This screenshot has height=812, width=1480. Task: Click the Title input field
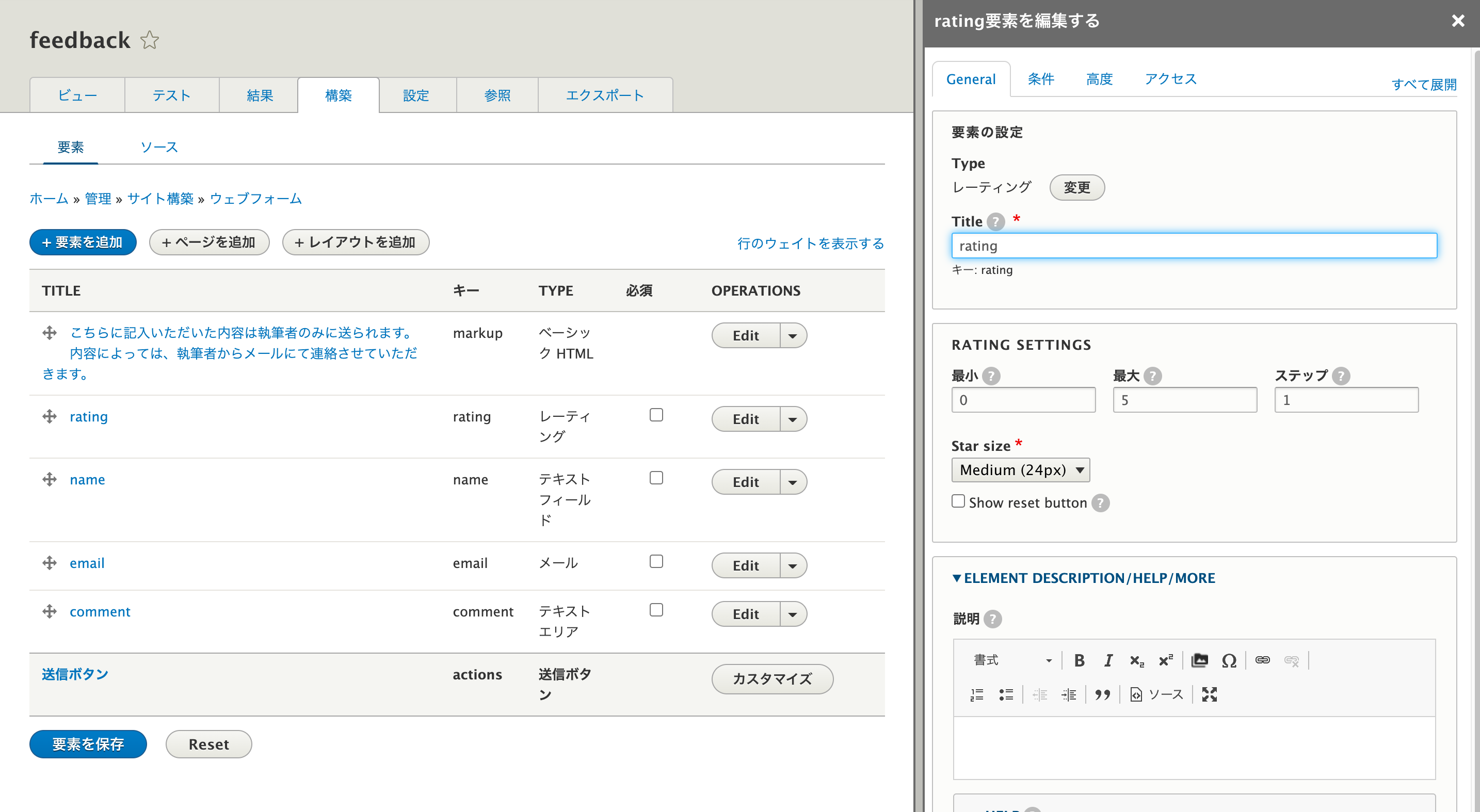(x=1194, y=246)
